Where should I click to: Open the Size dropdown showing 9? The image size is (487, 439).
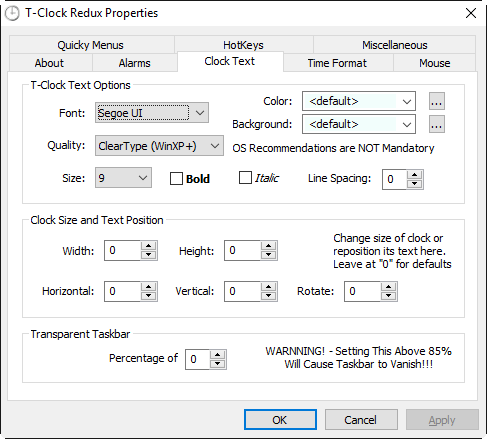[123, 178]
